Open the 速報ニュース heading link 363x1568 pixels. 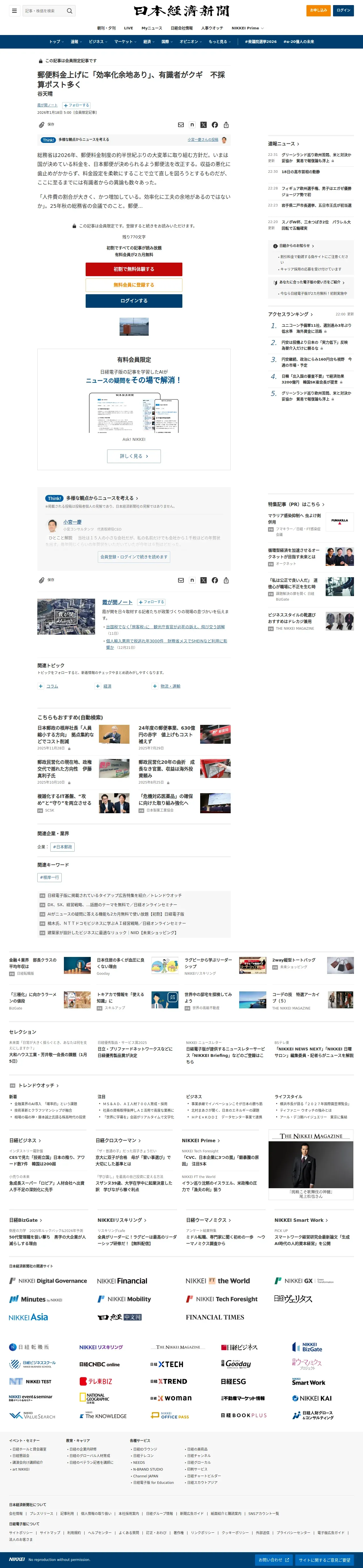pos(284,144)
